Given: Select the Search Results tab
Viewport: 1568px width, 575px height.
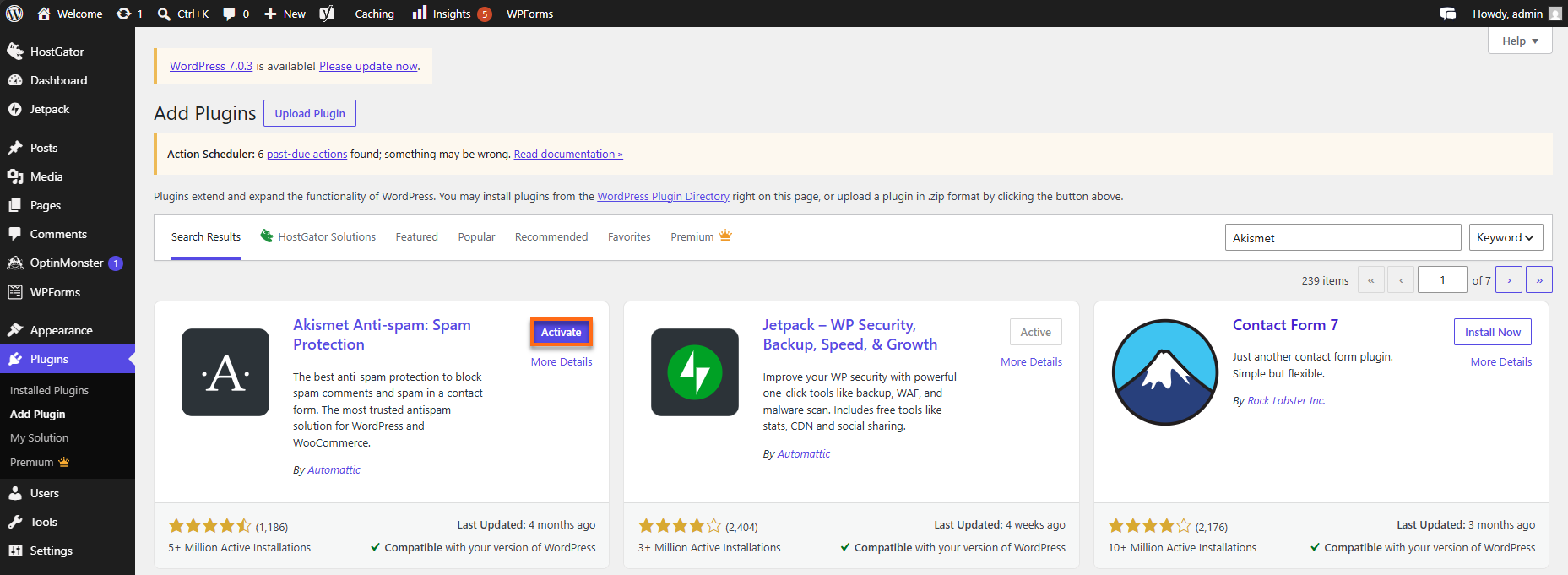Looking at the screenshot, I should click(206, 237).
